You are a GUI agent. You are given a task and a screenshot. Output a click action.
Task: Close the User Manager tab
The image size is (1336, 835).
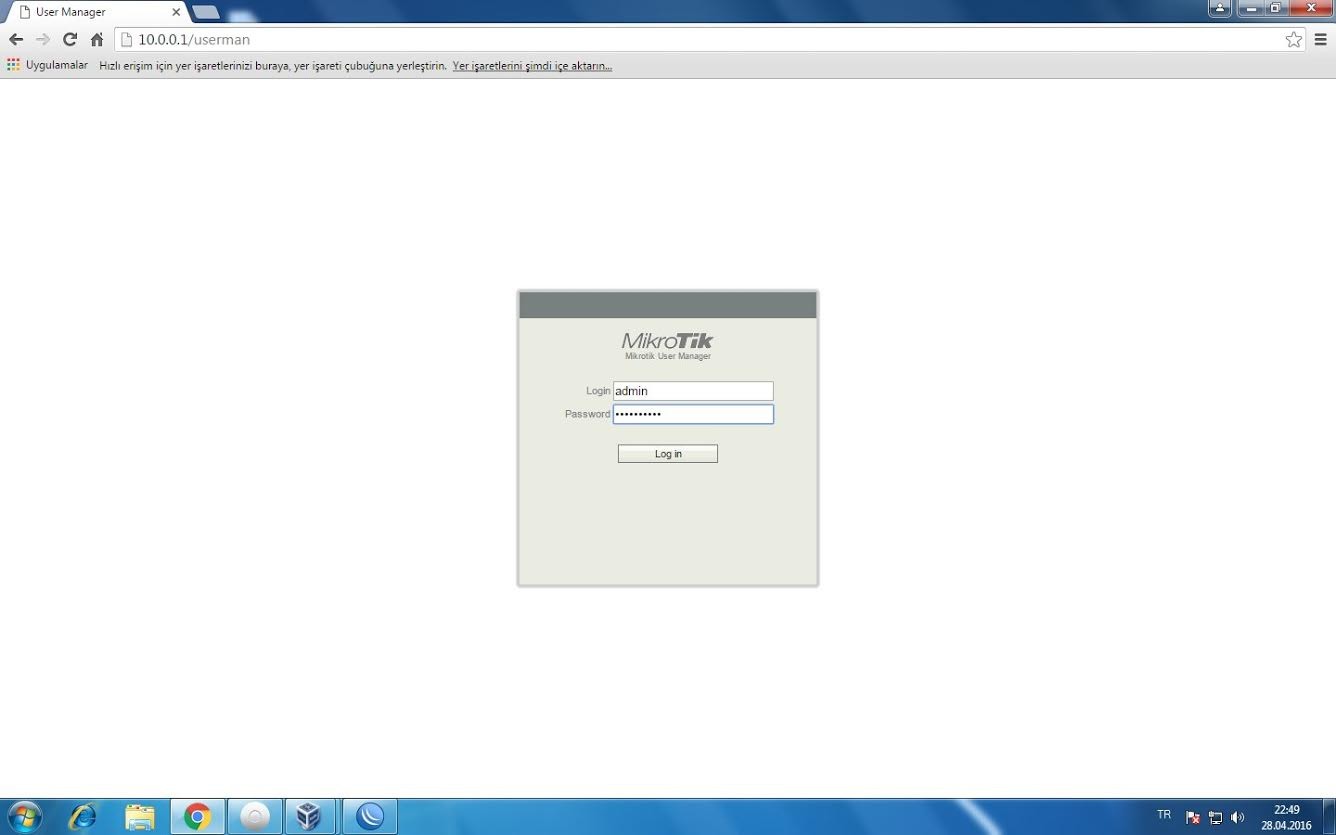(x=176, y=12)
